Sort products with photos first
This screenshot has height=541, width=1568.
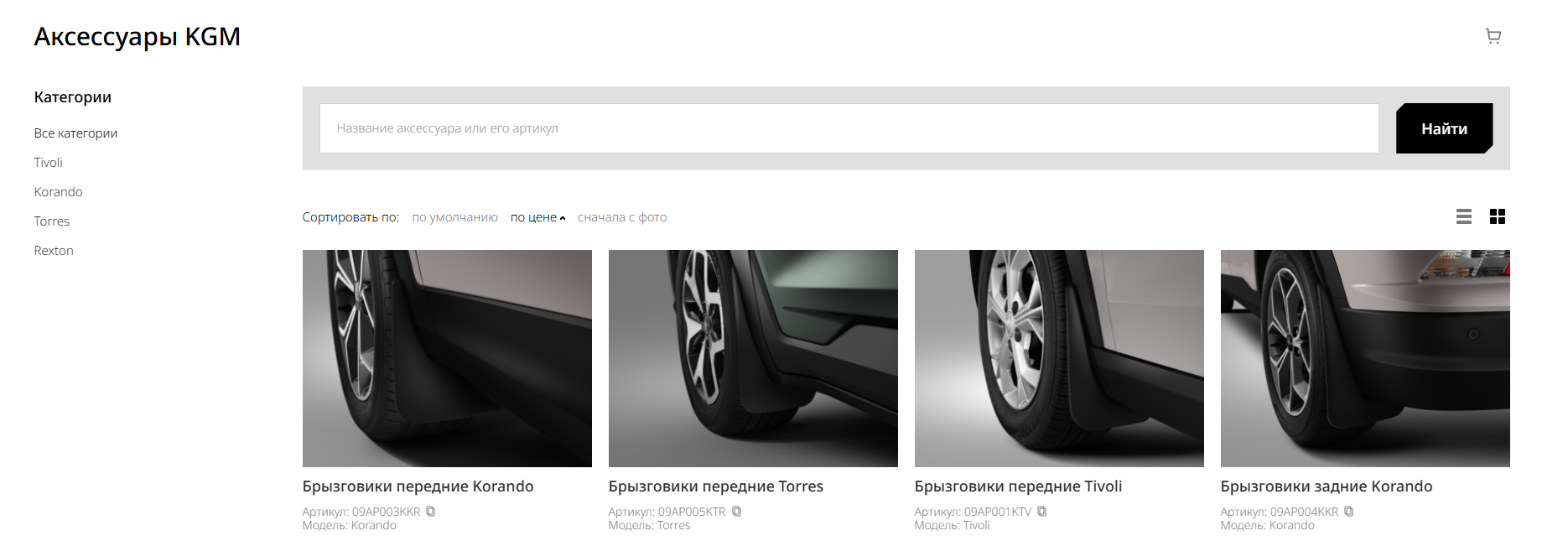click(621, 217)
